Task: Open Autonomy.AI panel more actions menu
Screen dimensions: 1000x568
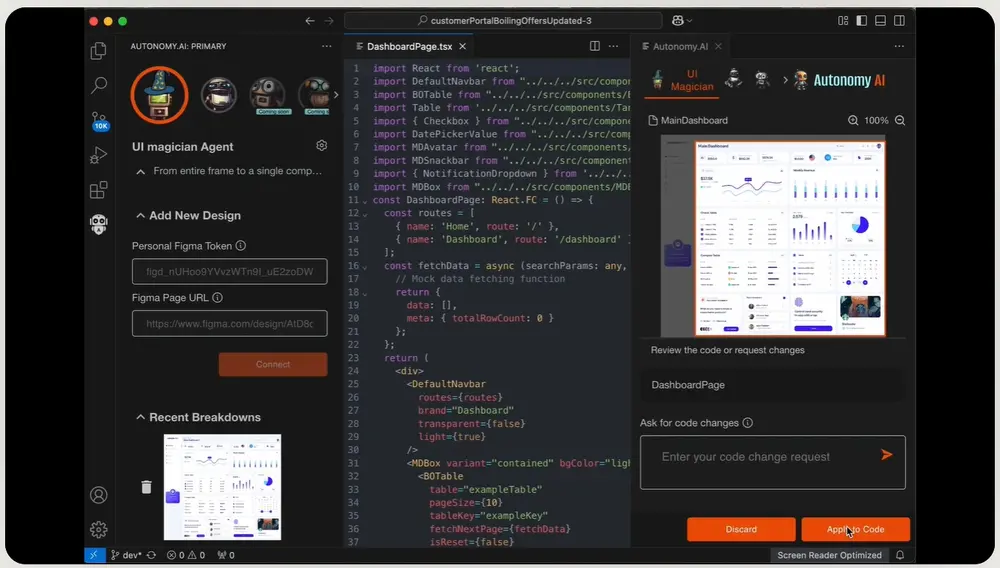Action: 899,46
